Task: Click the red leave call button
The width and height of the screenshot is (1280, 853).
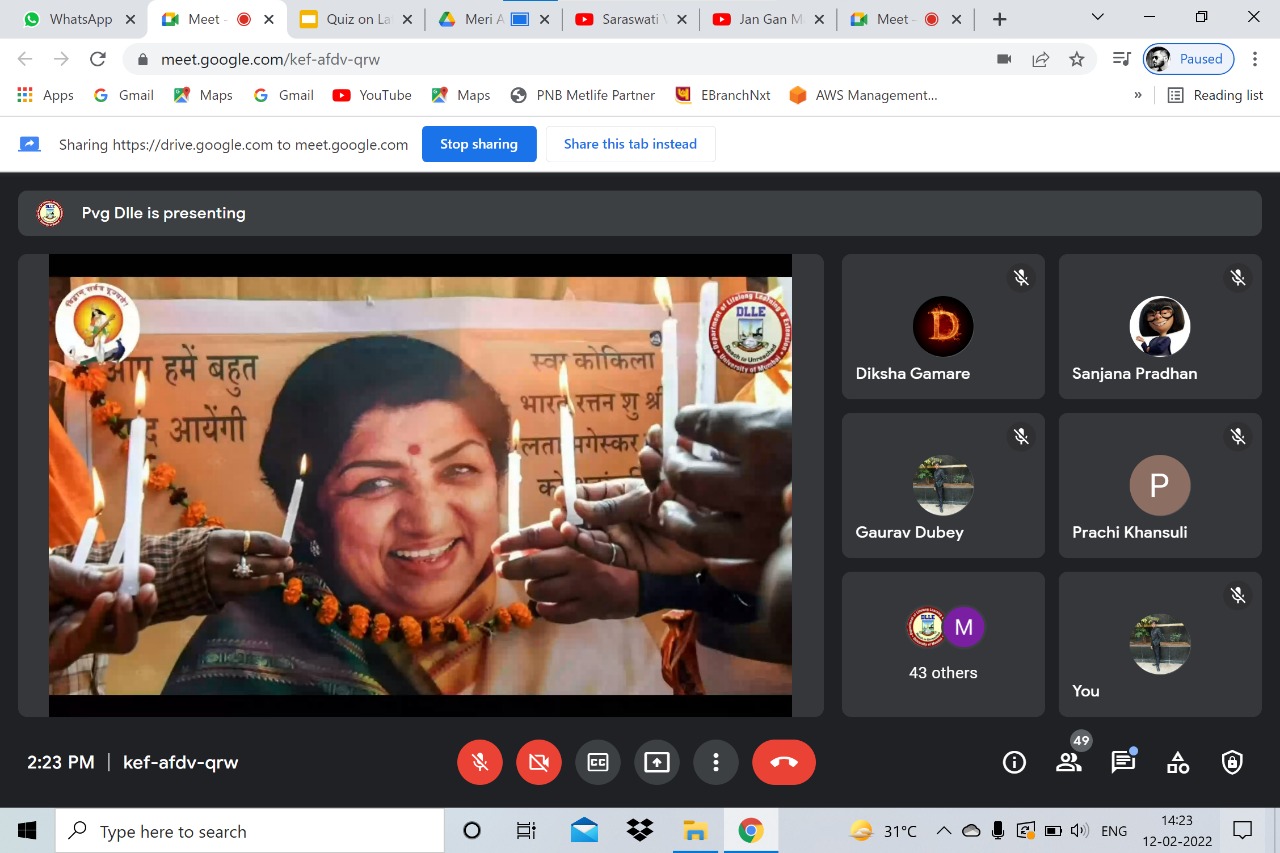Action: (783, 762)
